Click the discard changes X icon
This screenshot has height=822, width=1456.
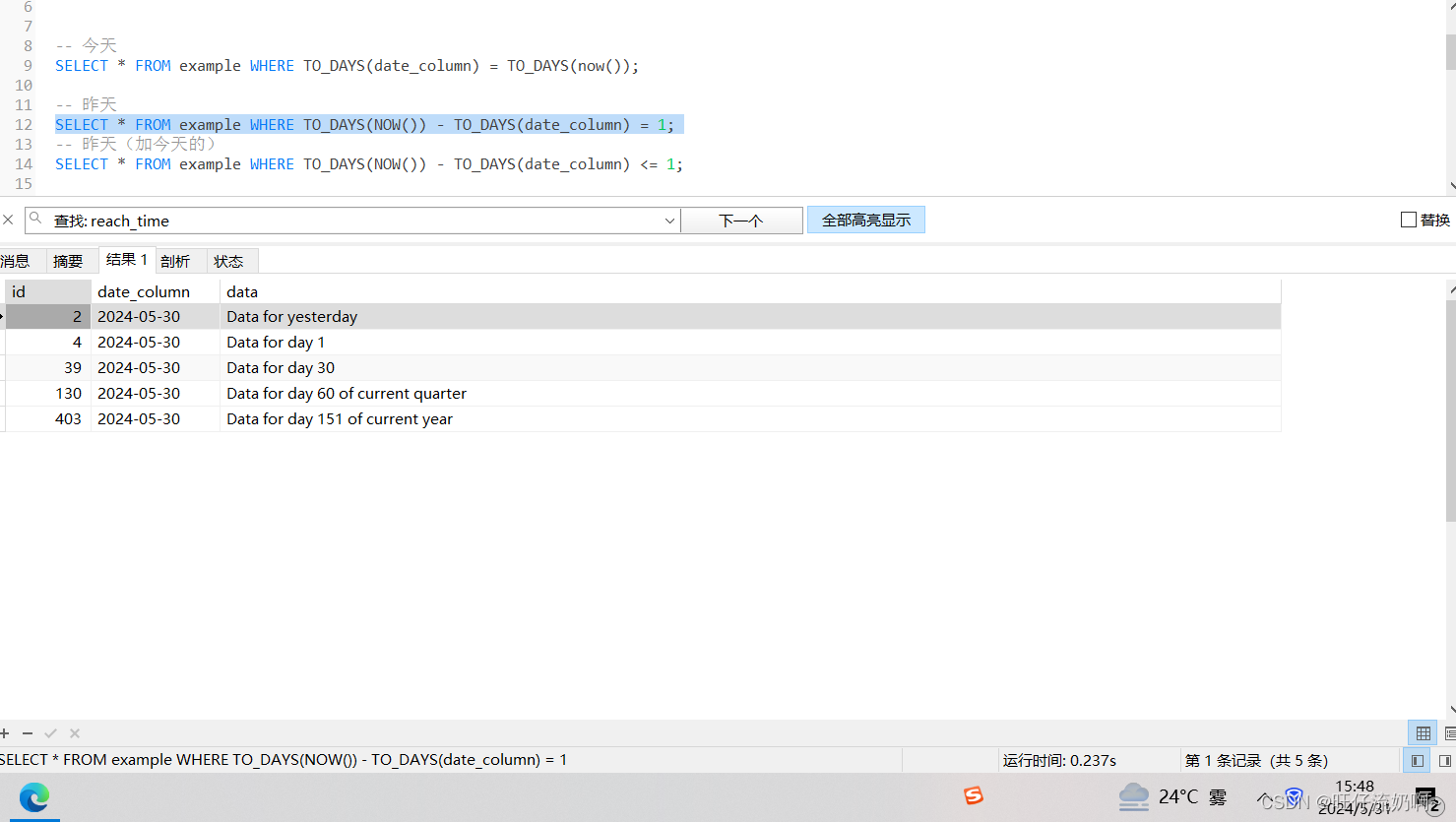click(75, 733)
